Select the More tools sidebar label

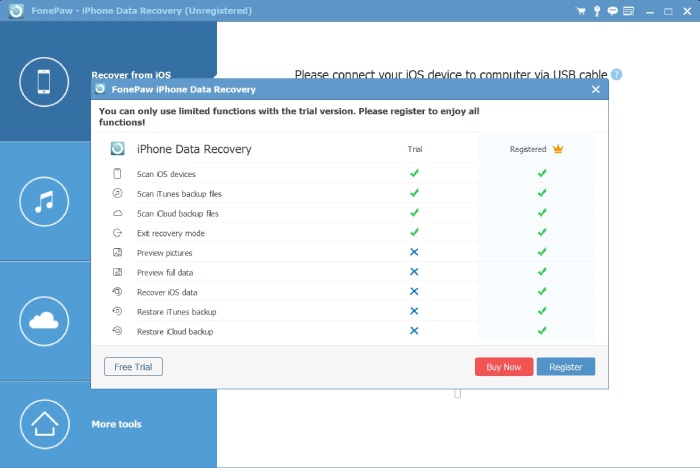click(x=117, y=424)
